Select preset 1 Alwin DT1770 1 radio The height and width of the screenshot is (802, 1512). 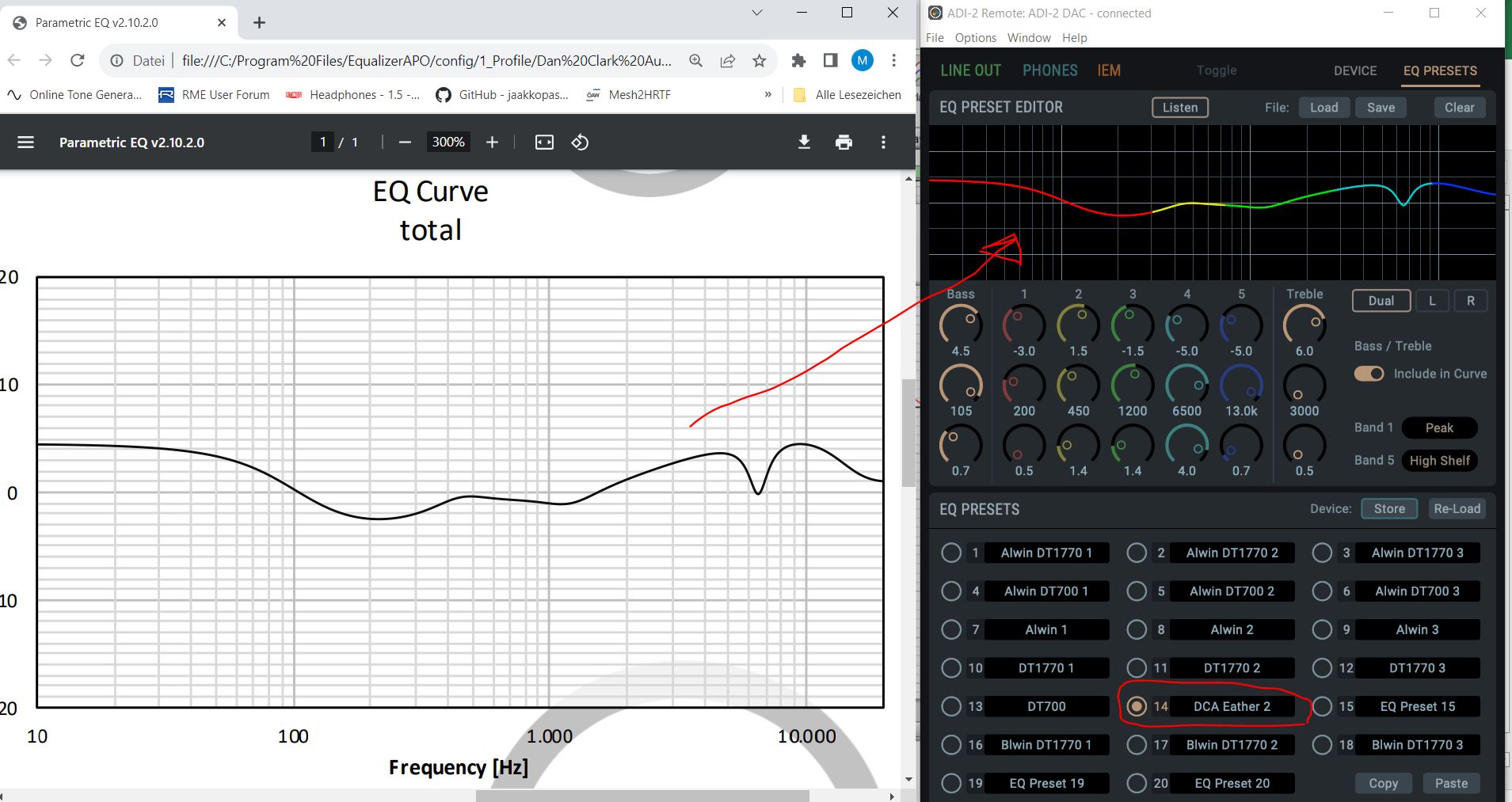point(951,553)
